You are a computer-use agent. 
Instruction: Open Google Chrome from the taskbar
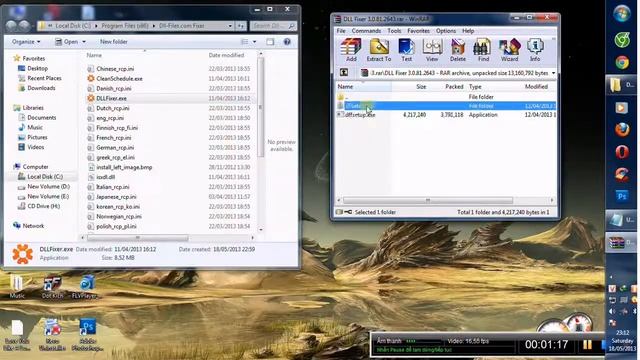[622, 62]
